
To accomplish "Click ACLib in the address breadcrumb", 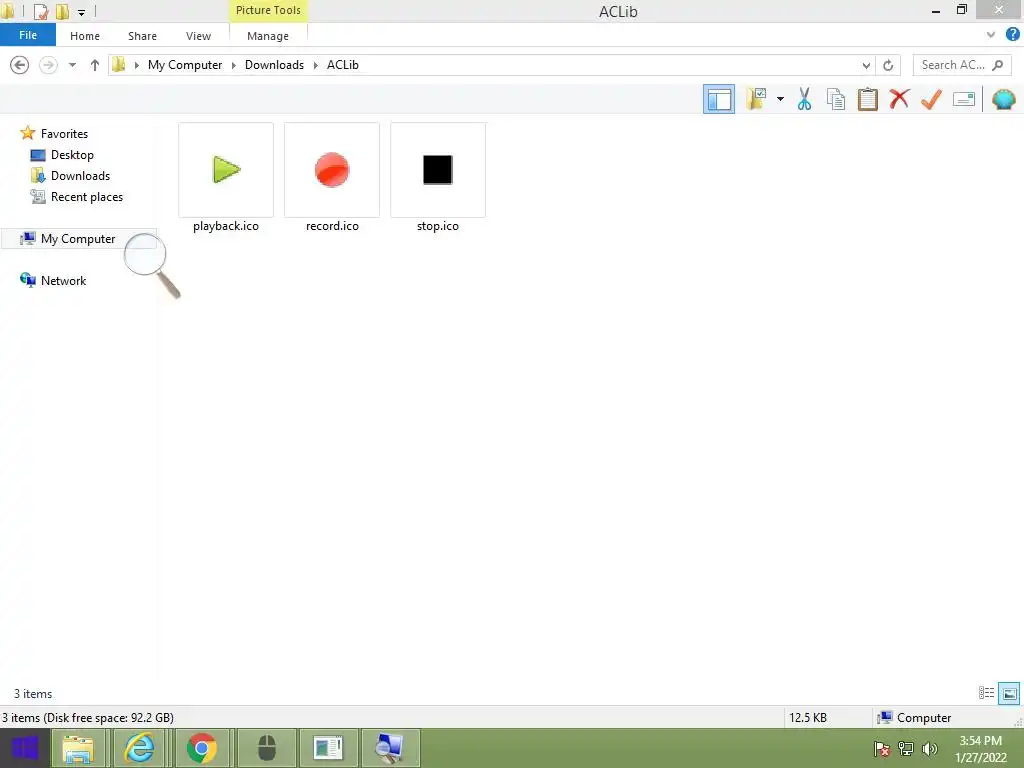I will [343, 65].
